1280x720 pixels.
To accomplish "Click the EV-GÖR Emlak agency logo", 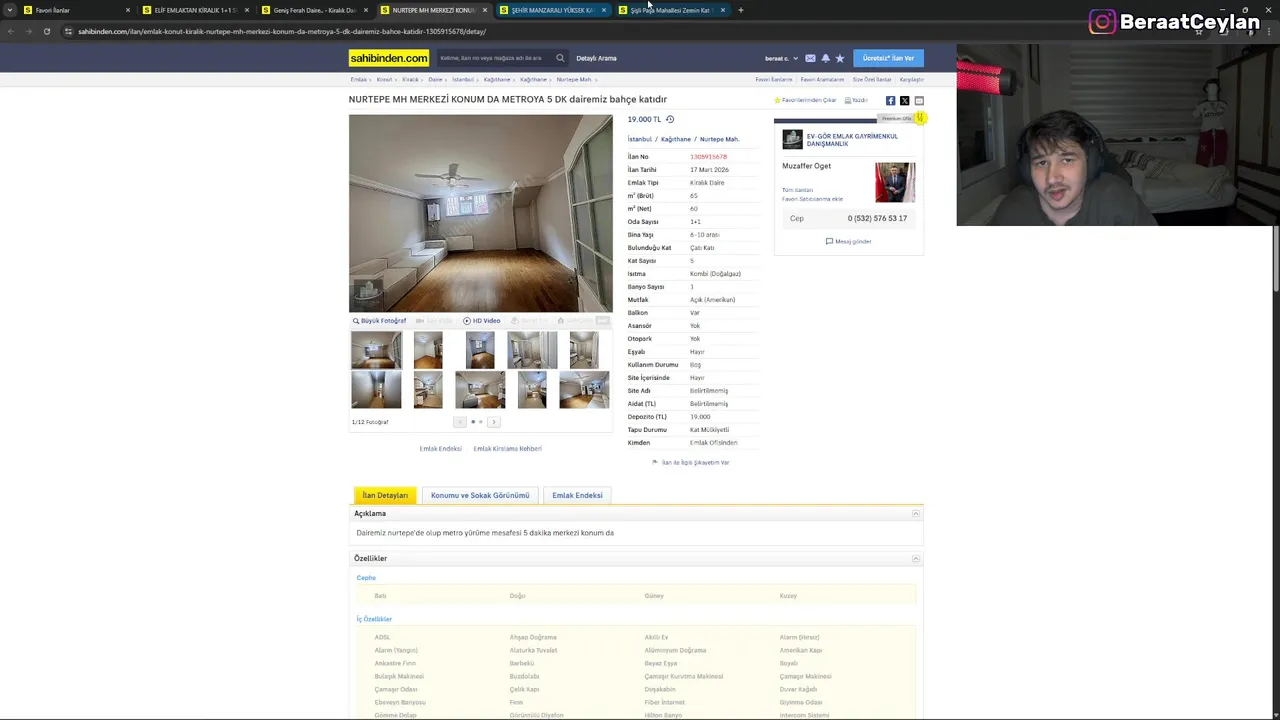I will click(x=792, y=139).
